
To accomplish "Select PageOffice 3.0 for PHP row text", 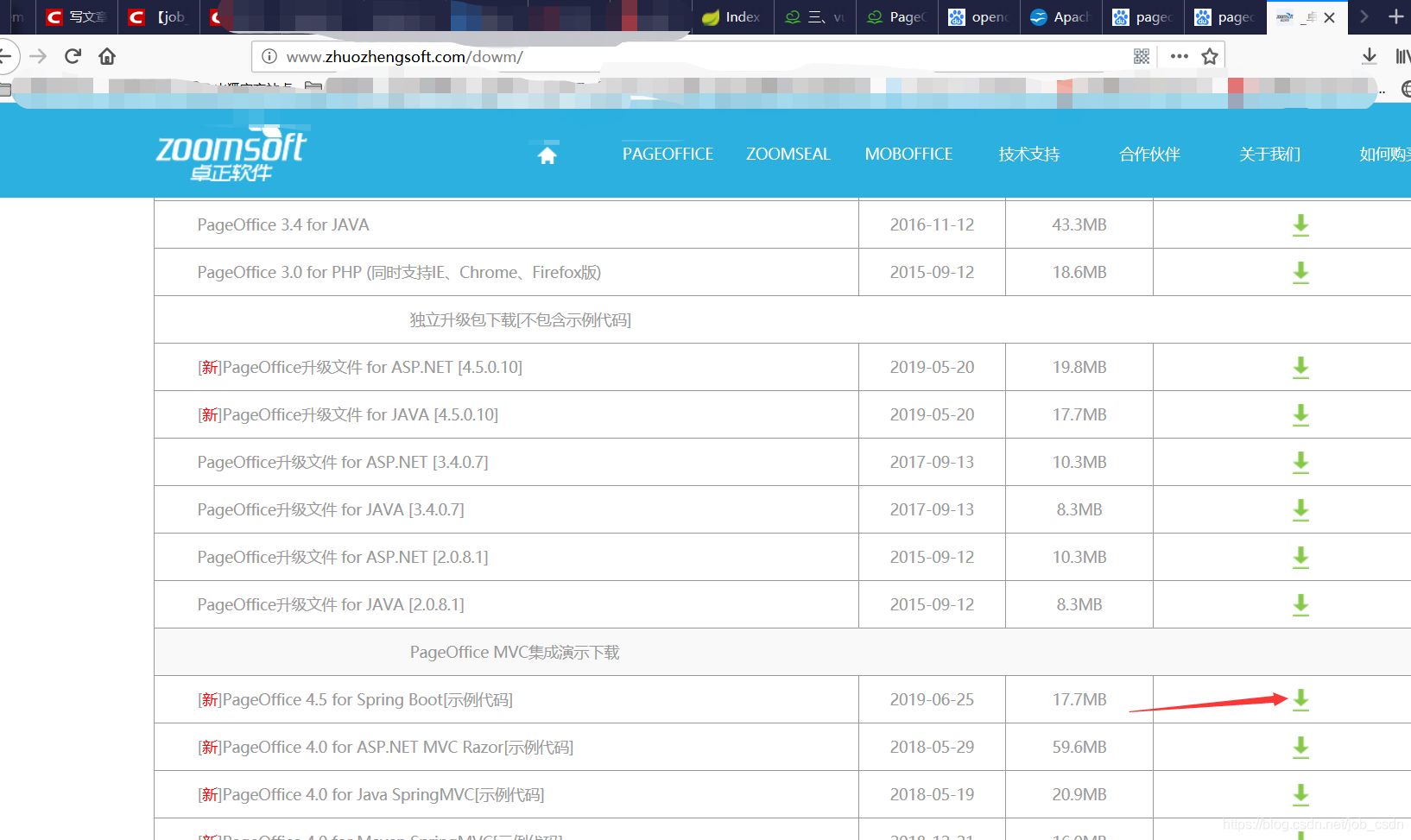I will [x=399, y=272].
